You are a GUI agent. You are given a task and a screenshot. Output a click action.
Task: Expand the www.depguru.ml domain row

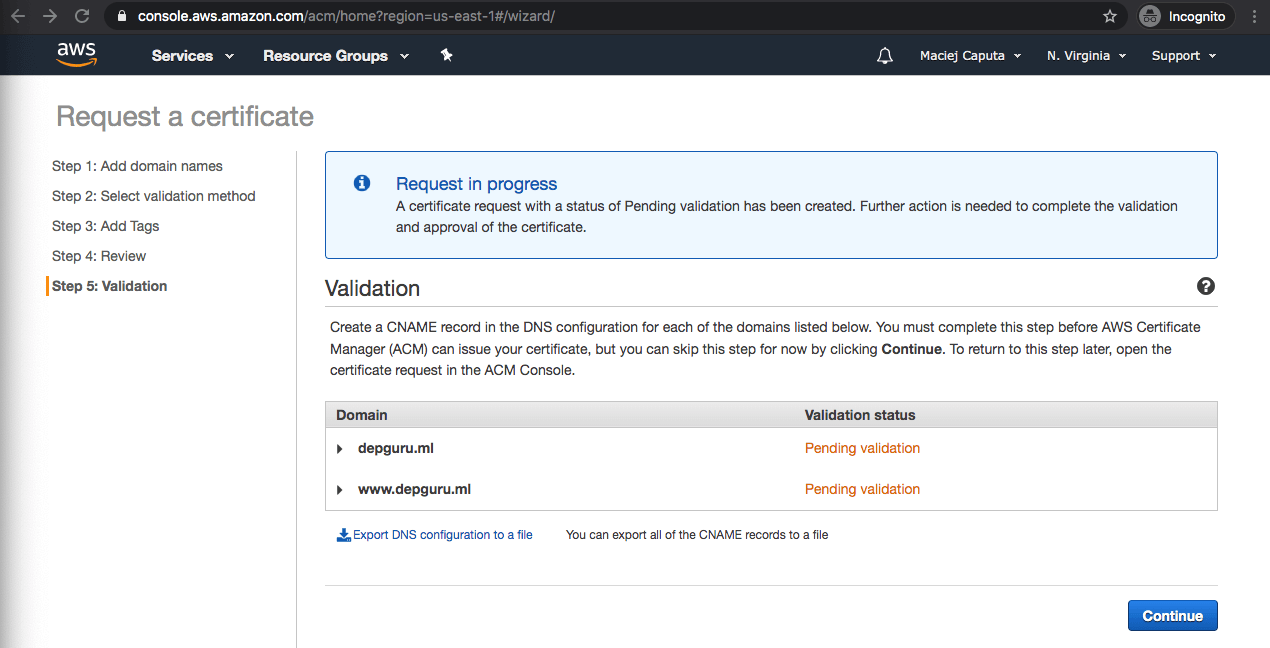[x=340, y=490]
